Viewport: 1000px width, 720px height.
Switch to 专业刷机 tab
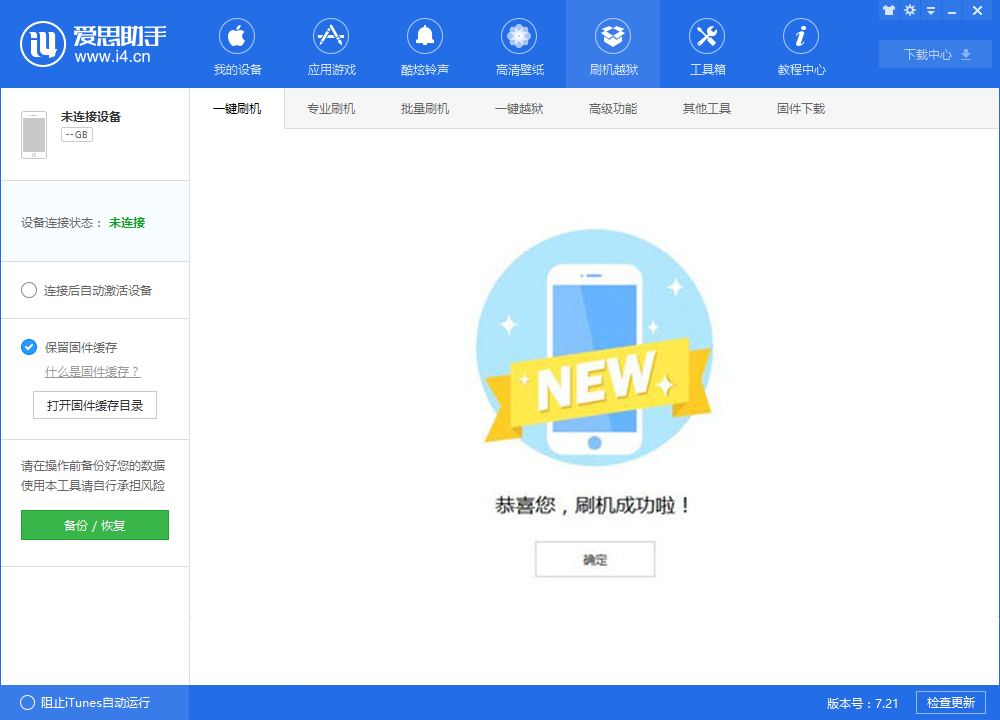coord(331,109)
